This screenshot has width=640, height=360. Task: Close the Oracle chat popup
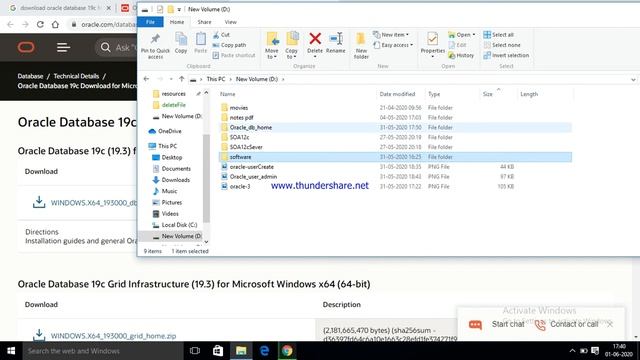coord(610,324)
